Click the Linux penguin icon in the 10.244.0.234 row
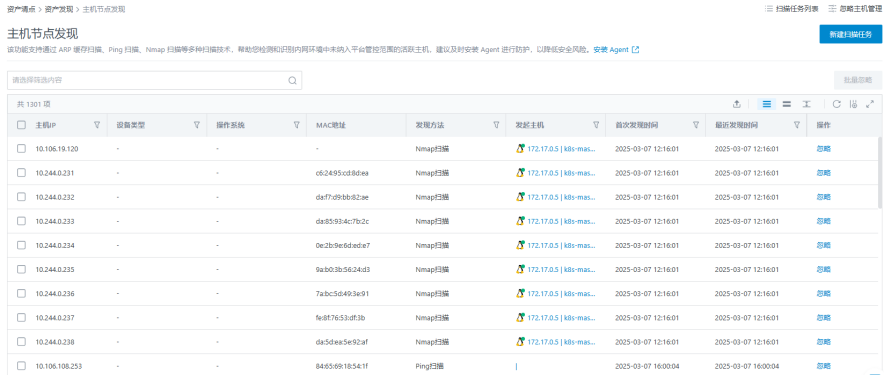The width and height of the screenshot is (884, 375). [x=520, y=245]
